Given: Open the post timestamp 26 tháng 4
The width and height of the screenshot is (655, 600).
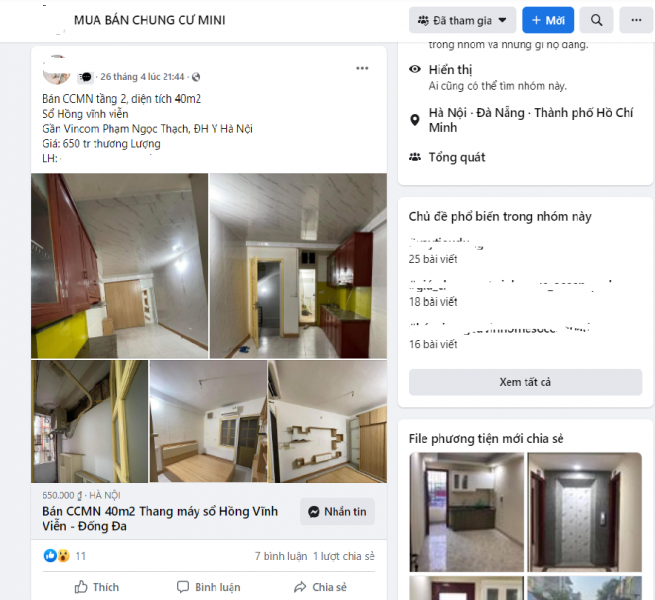Looking at the screenshot, I should point(142,77).
